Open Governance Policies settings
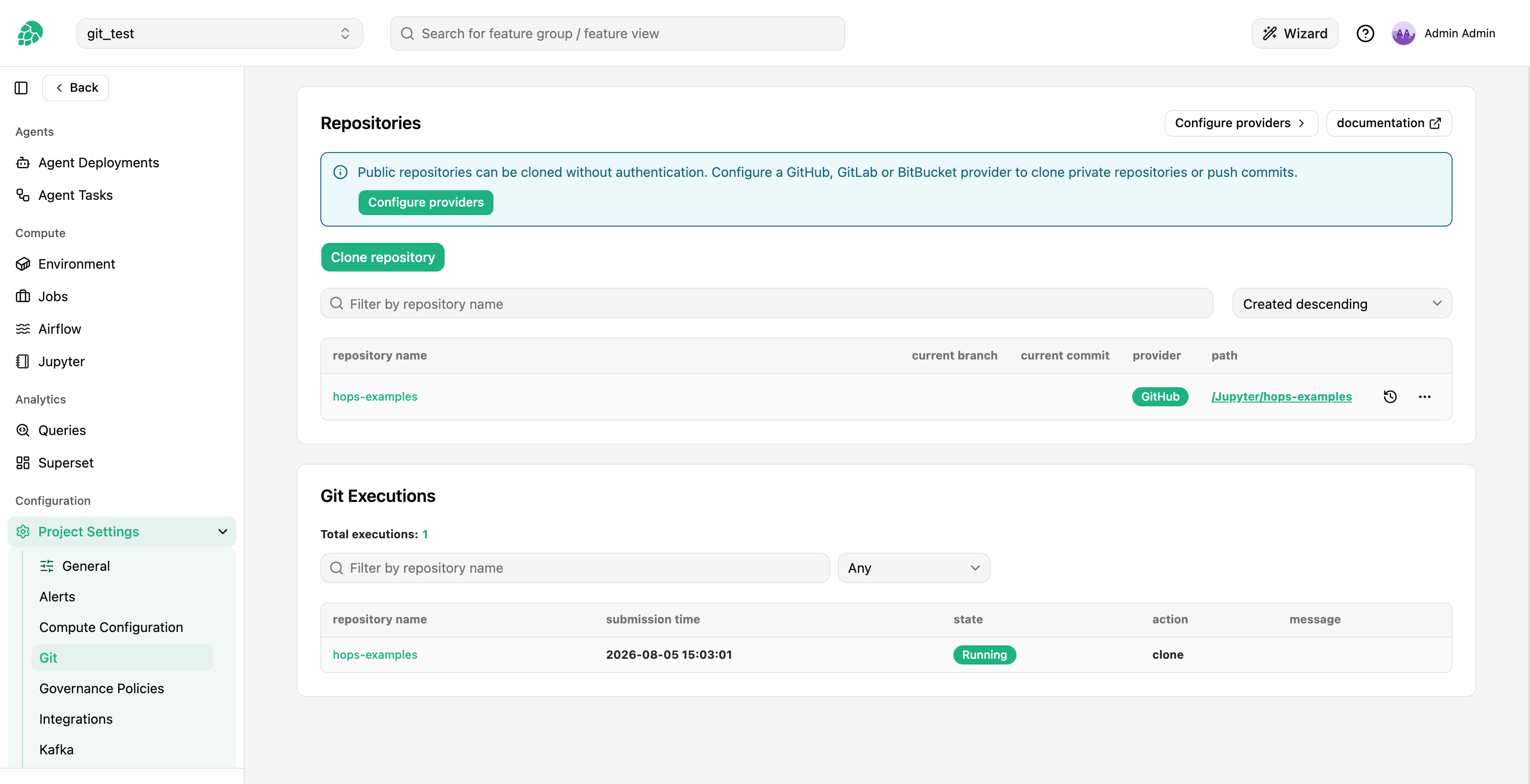 pyautogui.click(x=101, y=688)
